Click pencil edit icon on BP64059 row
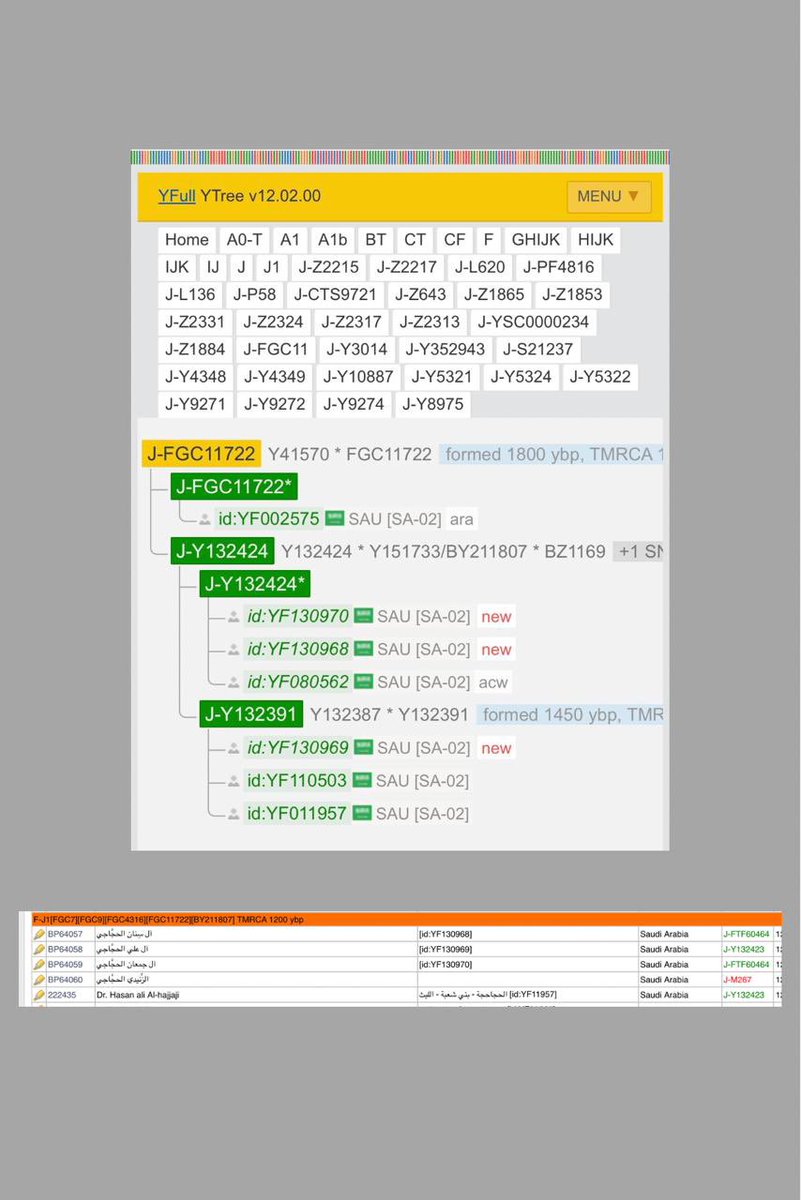 [40, 964]
